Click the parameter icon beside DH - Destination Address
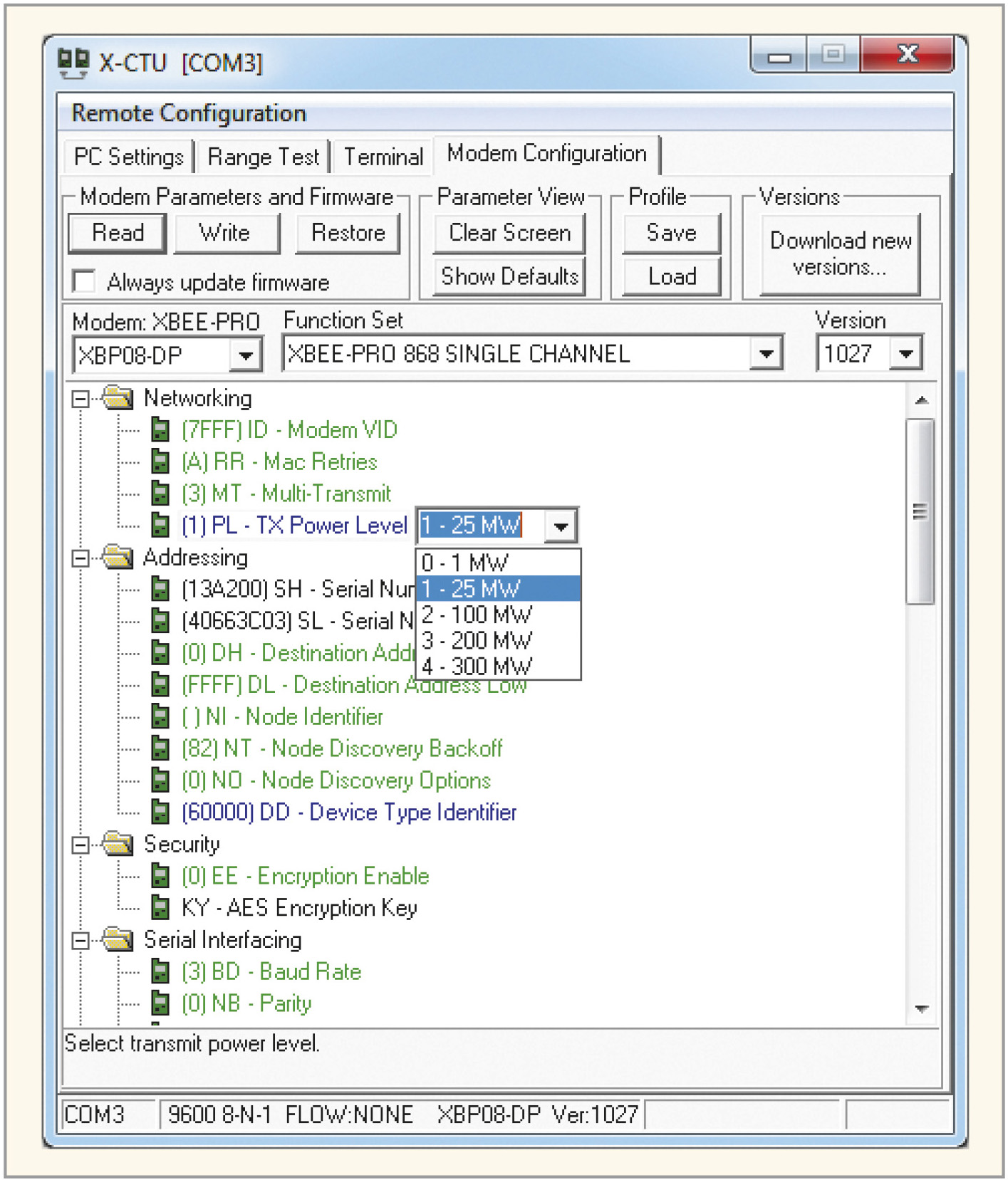The image size is (1008, 1180). click(x=161, y=653)
